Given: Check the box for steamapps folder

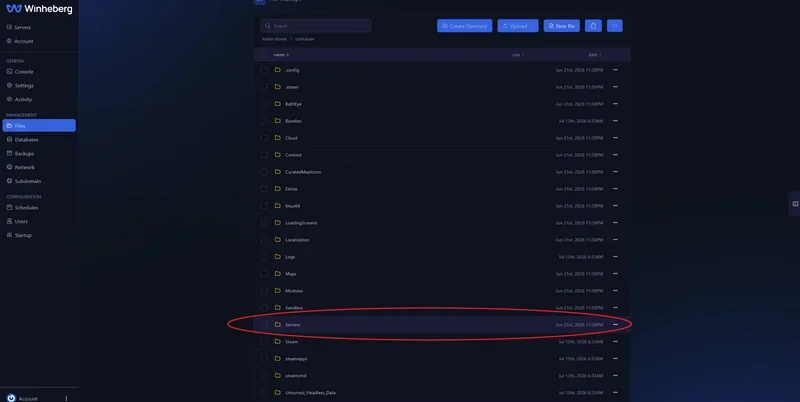Looking at the screenshot, I should [x=264, y=359].
